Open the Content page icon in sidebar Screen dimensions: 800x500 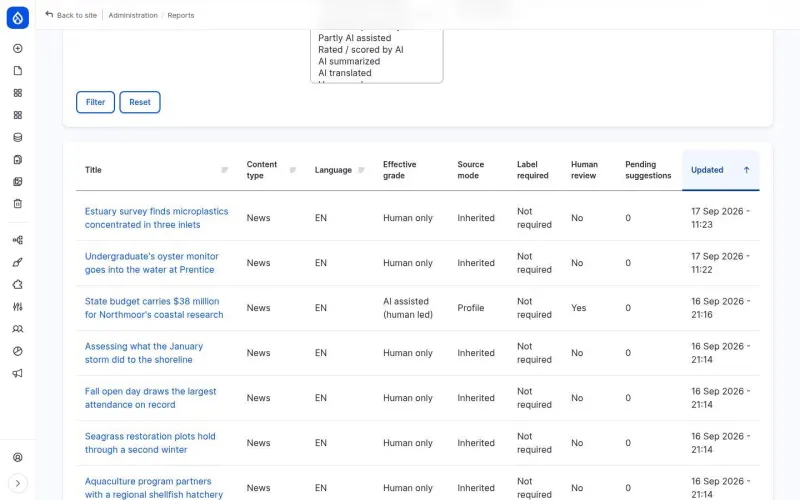[17, 70]
